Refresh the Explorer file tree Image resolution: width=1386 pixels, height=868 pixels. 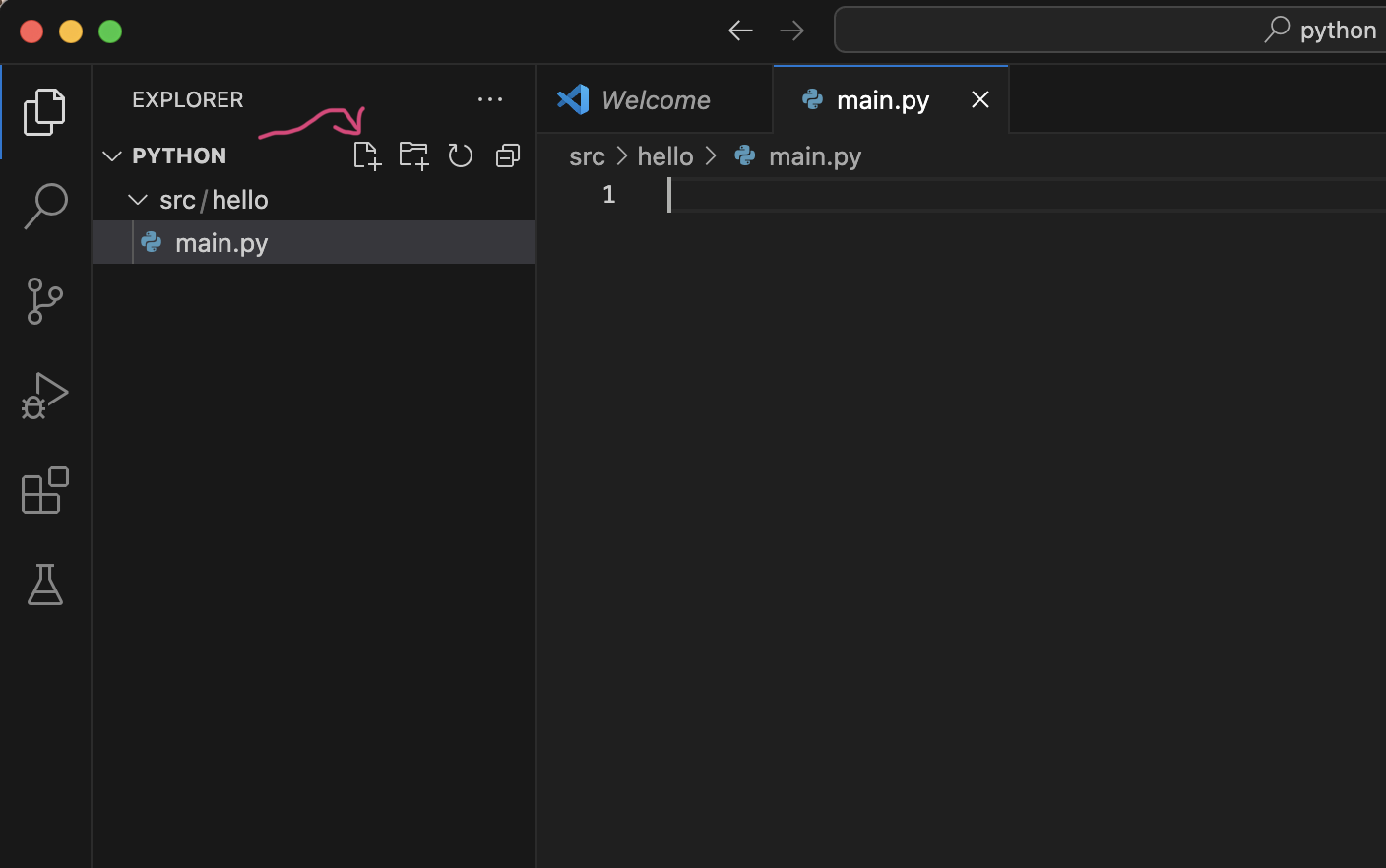(461, 155)
